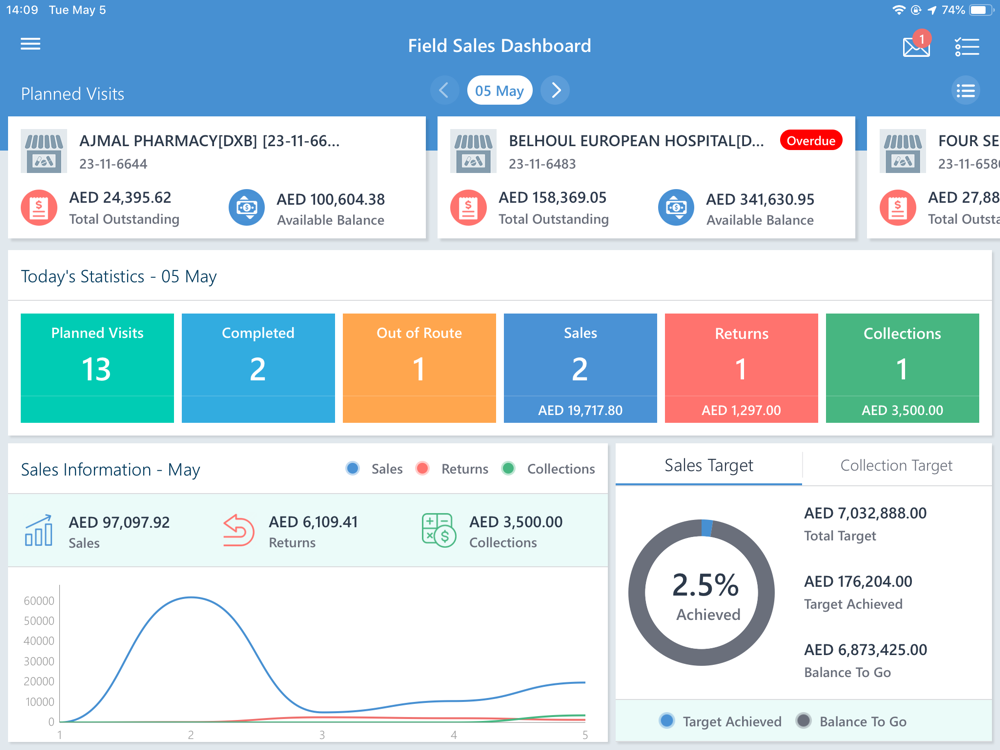The height and width of the screenshot is (750, 1000).
Task: Click Total Outstanding invoice icon for Ajmal Pharmacy
Action: [x=39, y=208]
